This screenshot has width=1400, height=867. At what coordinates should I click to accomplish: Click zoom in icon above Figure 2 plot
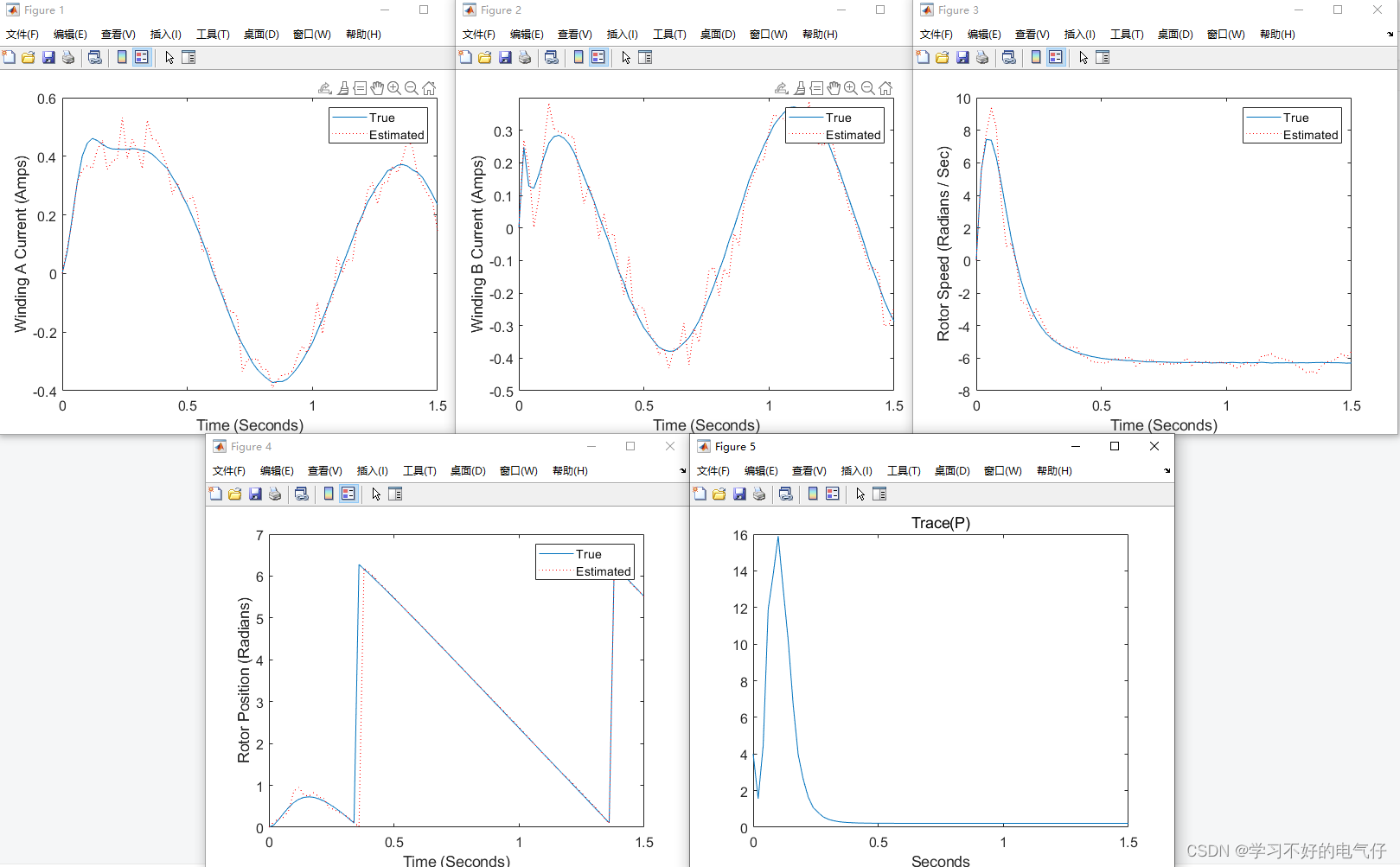click(851, 88)
